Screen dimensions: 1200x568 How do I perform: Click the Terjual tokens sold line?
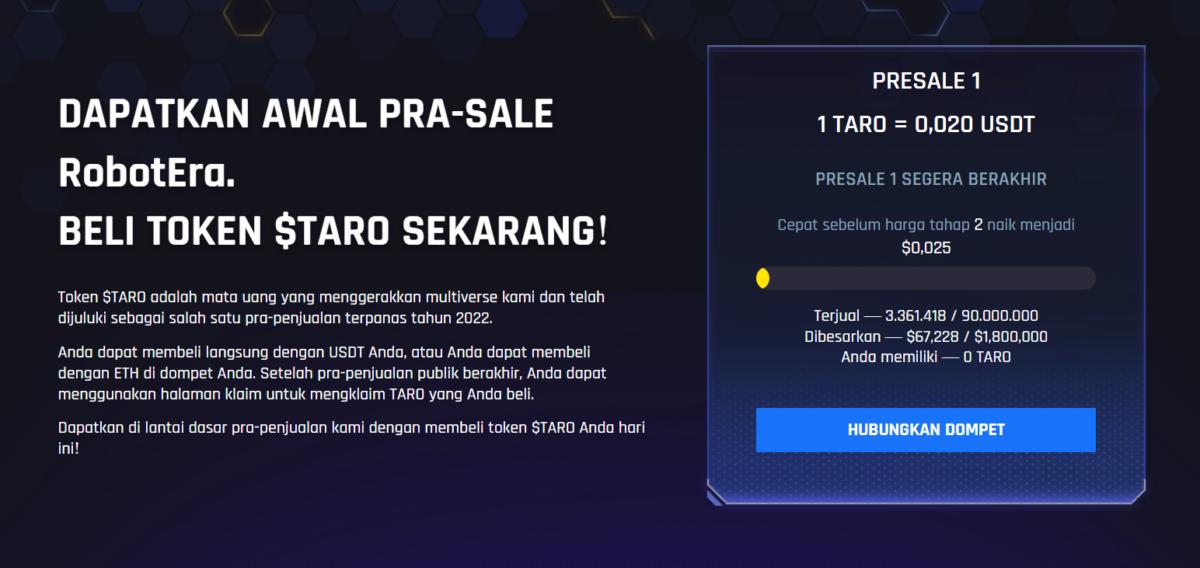(x=926, y=316)
